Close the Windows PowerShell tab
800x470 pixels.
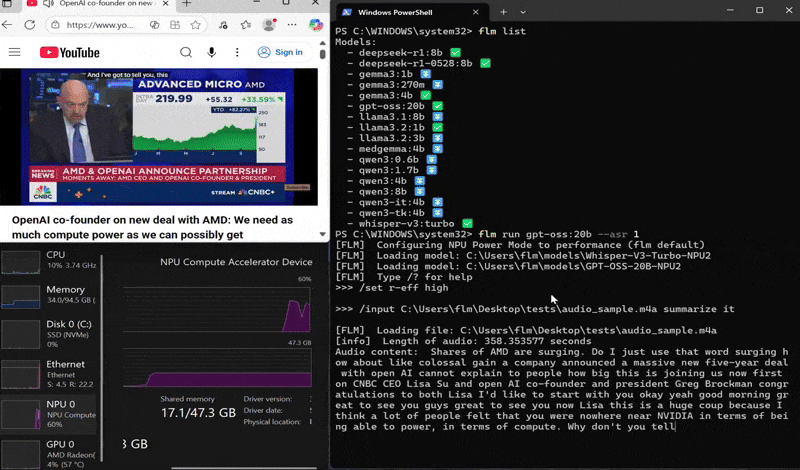point(476,12)
